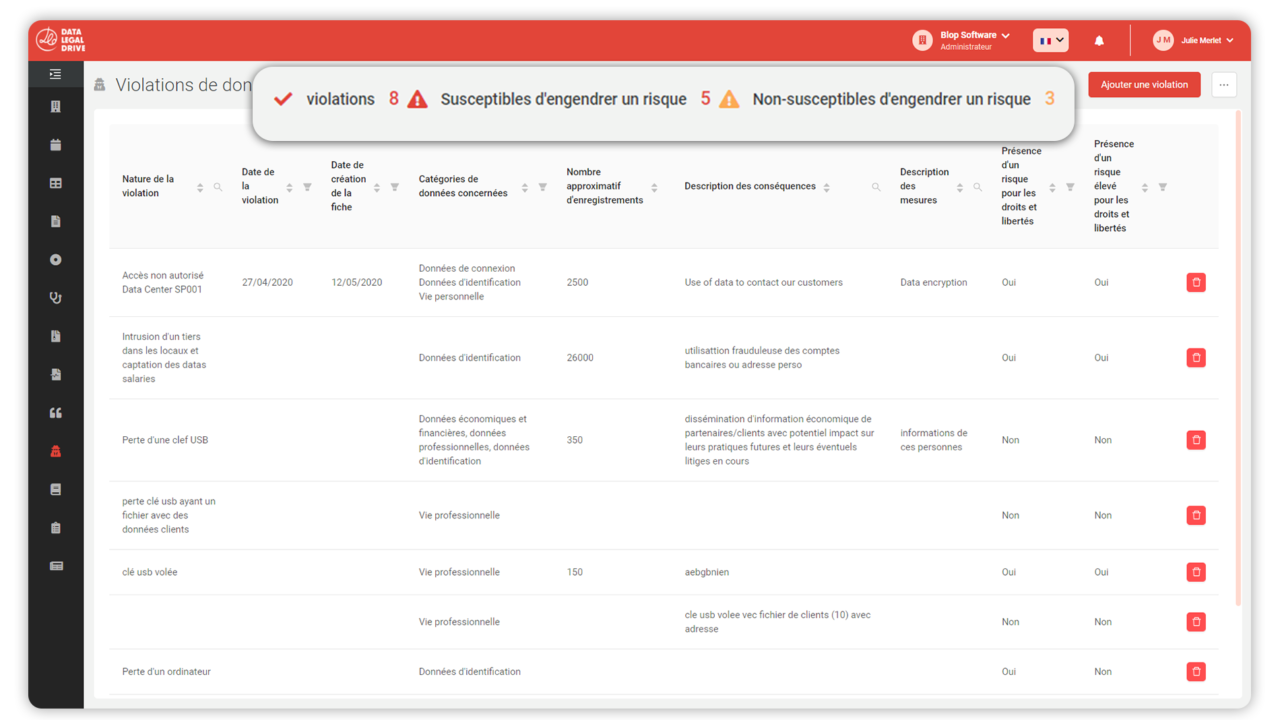Sort by 'Date de création de la fiche'
1280x720 pixels.
377,187
